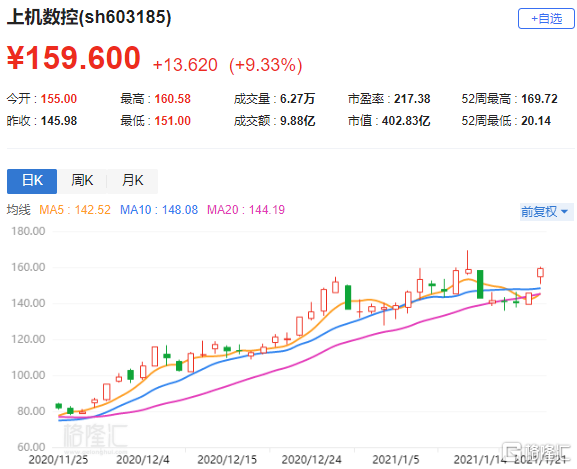Click the 160.00 y-axis label
Viewport: 577px width, 469px height.
(x=28, y=267)
